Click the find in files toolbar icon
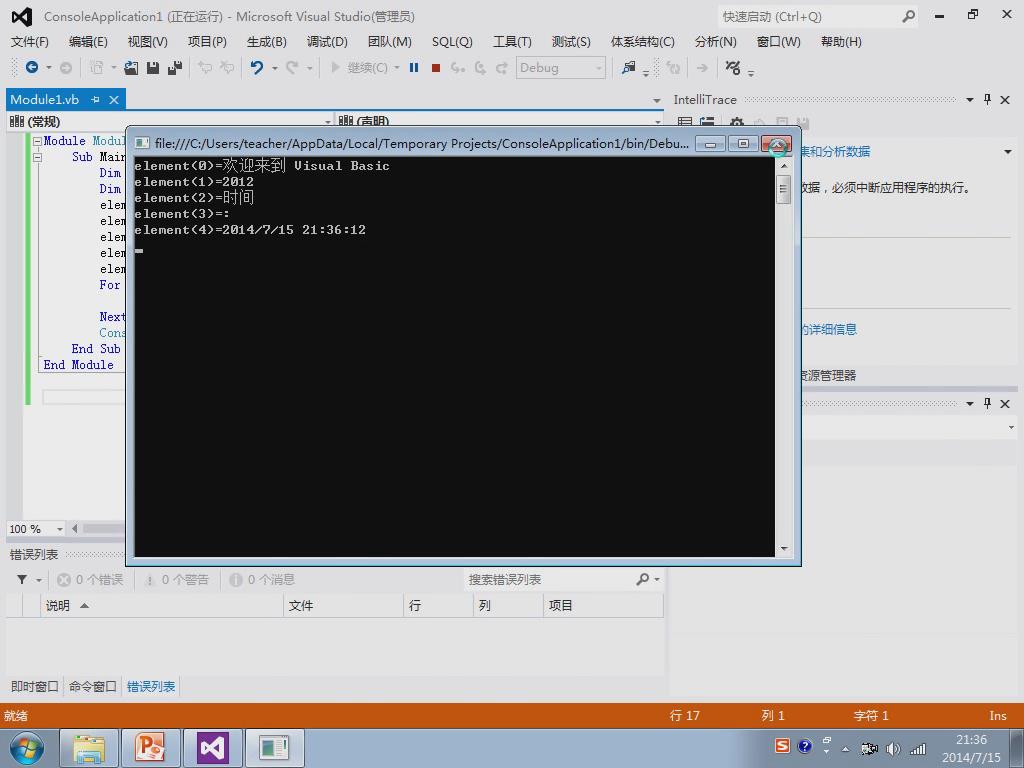 628,67
